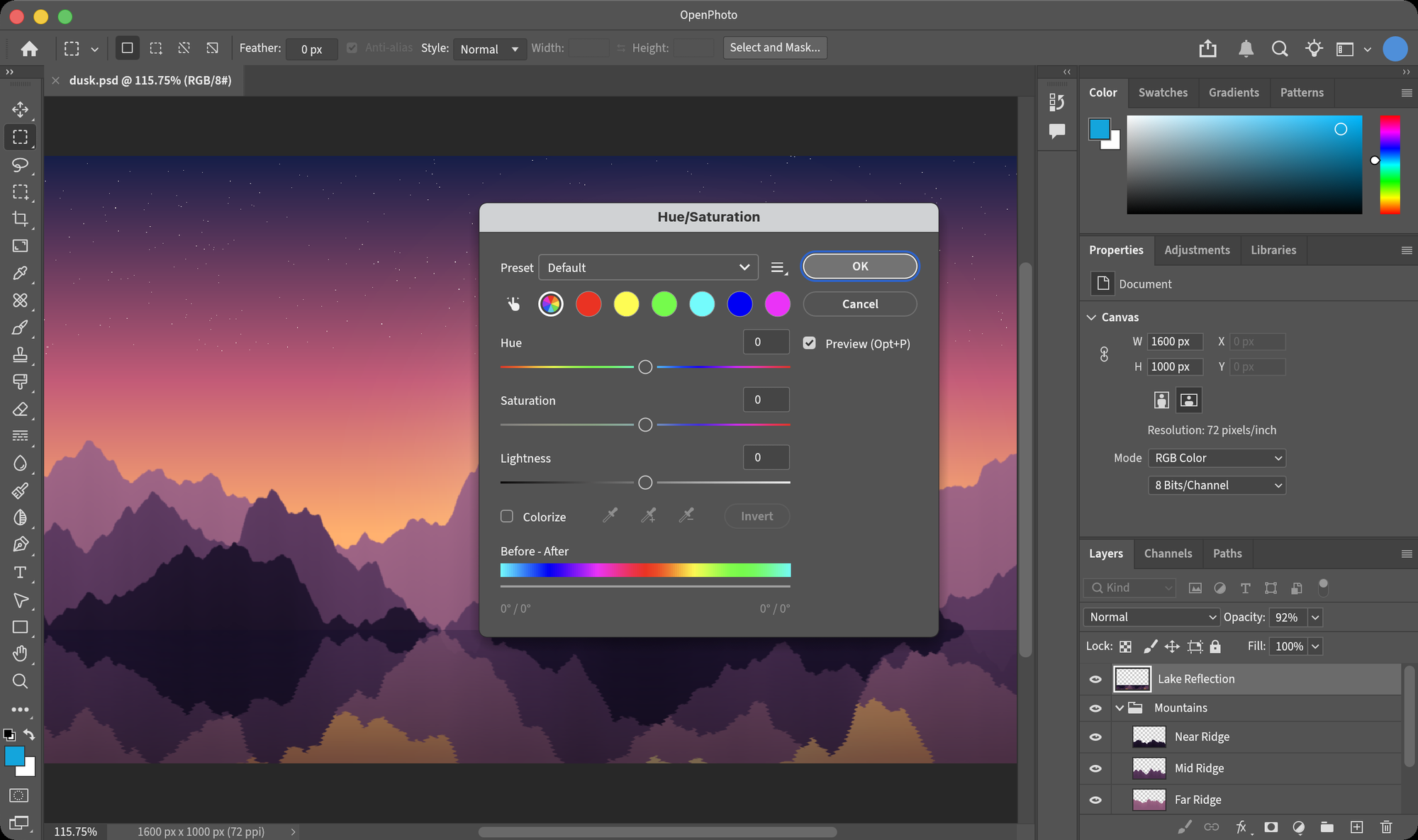Click the Home icon in the options bar
This screenshot has height=840, width=1418.
29,48
